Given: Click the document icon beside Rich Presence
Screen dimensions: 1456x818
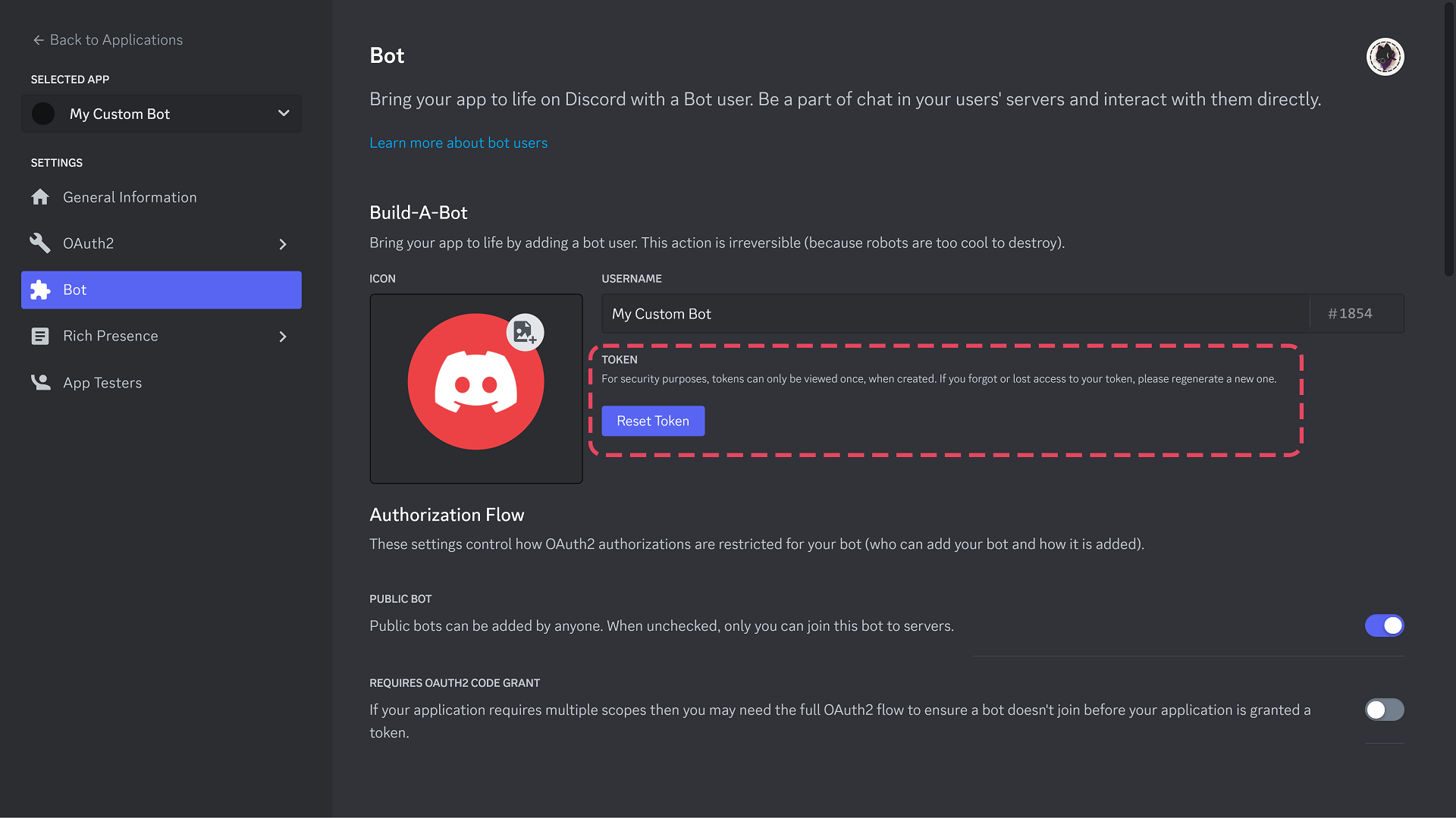Looking at the screenshot, I should point(40,336).
